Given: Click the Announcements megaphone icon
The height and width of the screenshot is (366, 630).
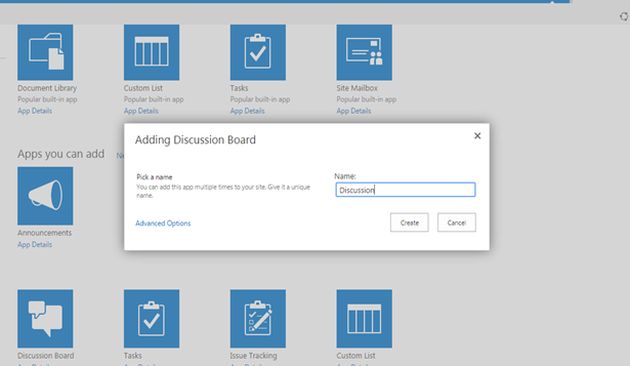Looking at the screenshot, I should tap(45, 196).
